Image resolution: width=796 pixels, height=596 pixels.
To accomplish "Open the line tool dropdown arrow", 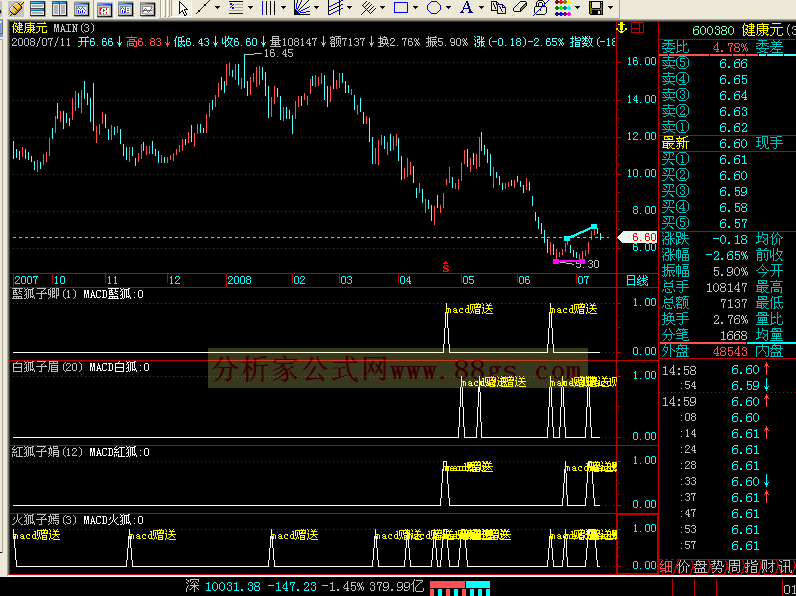I will 218,8.
